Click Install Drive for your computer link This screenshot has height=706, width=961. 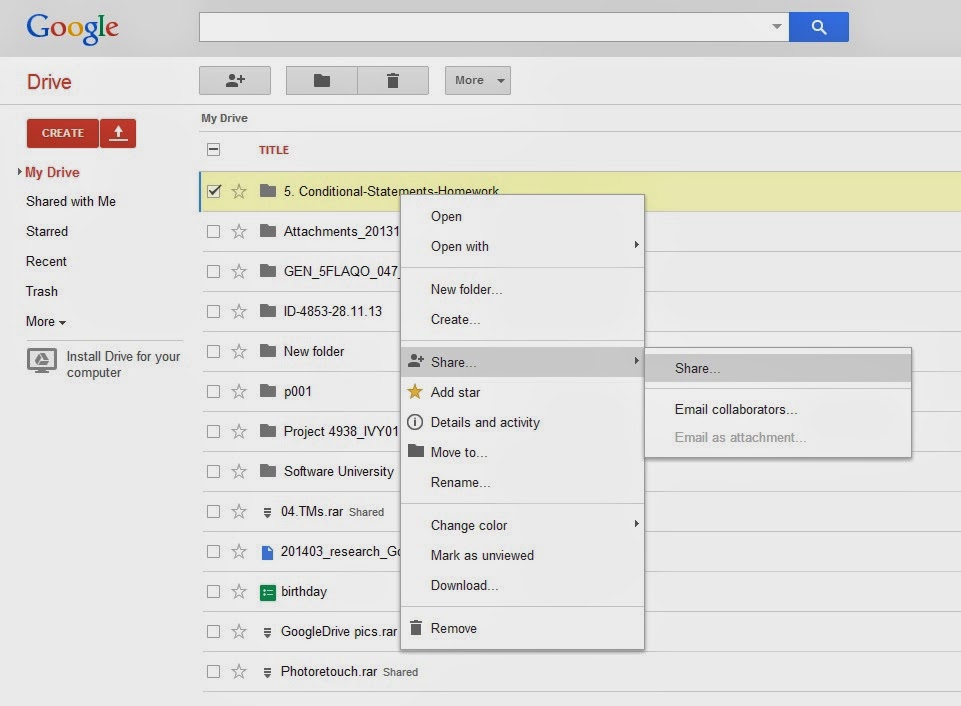[x=123, y=364]
